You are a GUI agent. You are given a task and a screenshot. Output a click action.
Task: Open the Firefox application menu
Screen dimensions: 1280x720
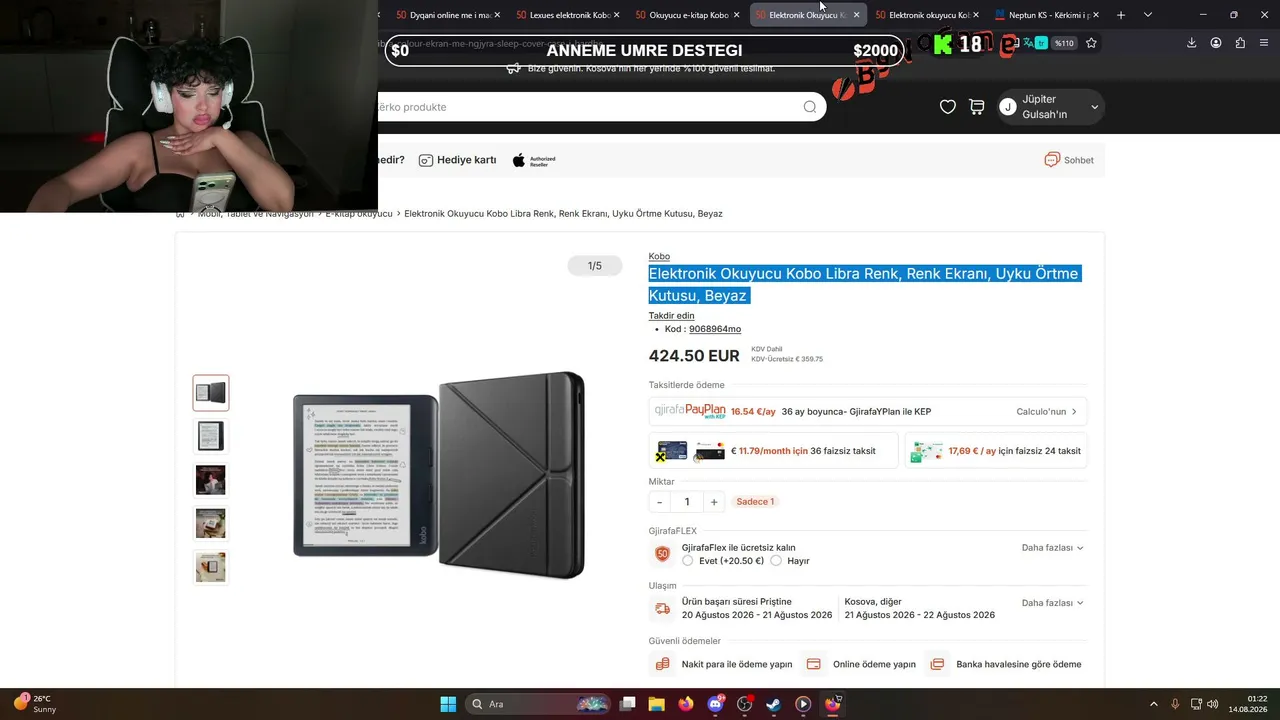[1265, 43]
